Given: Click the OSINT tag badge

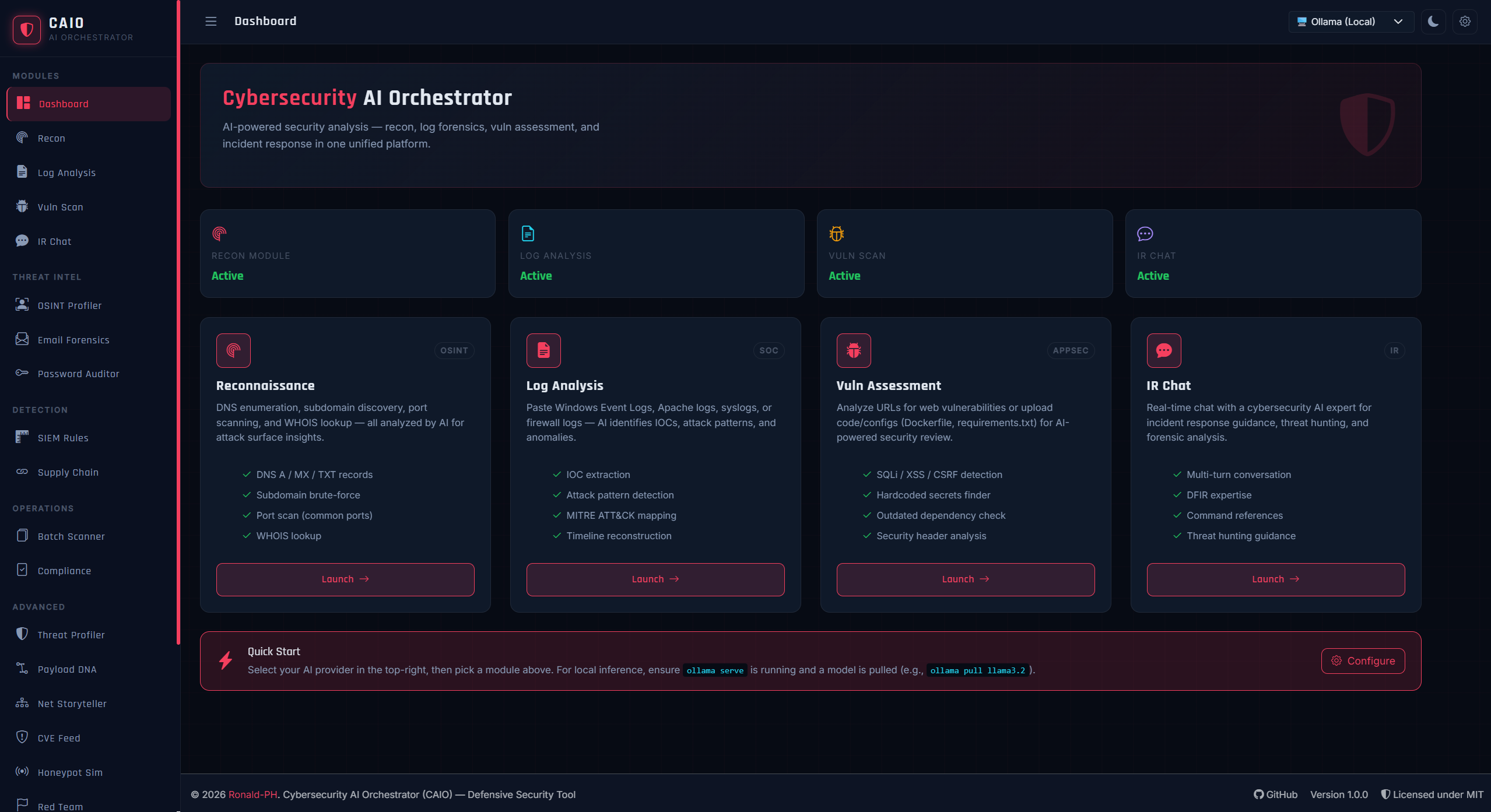Looking at the screenshot, I should (x=454, y=350).
